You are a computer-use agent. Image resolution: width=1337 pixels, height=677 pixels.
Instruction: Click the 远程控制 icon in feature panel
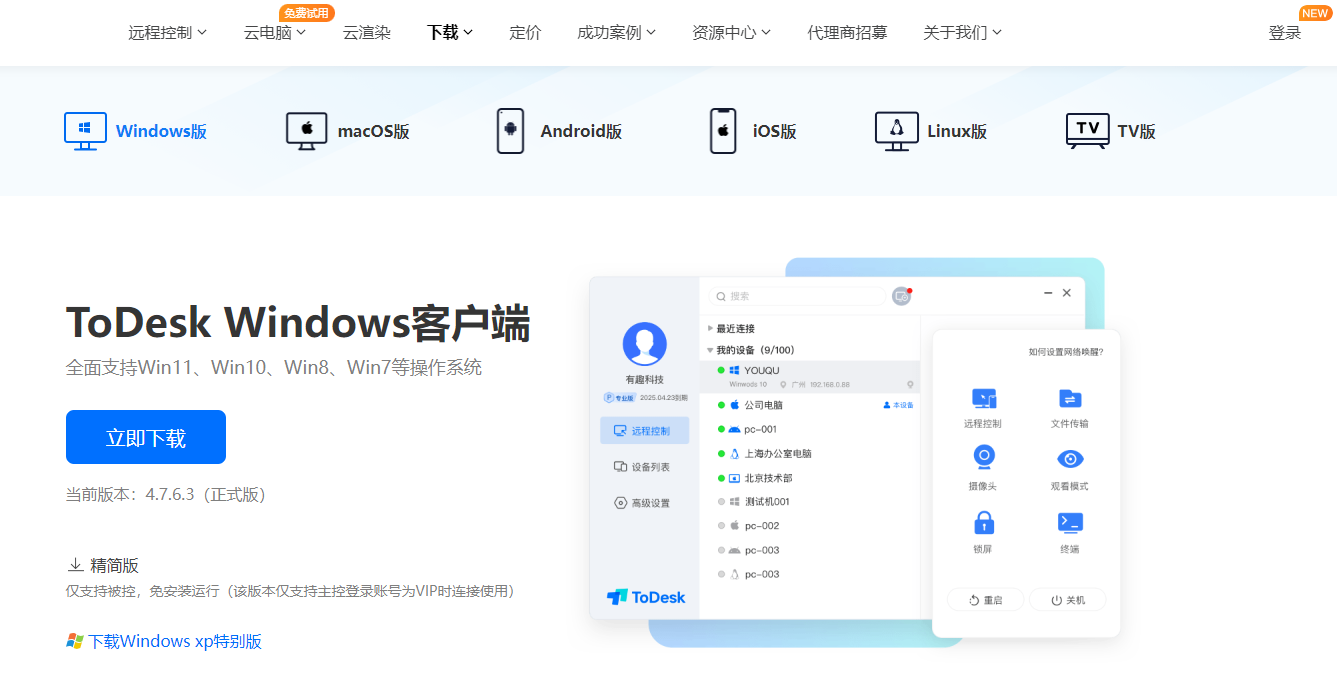click(983, 398)
